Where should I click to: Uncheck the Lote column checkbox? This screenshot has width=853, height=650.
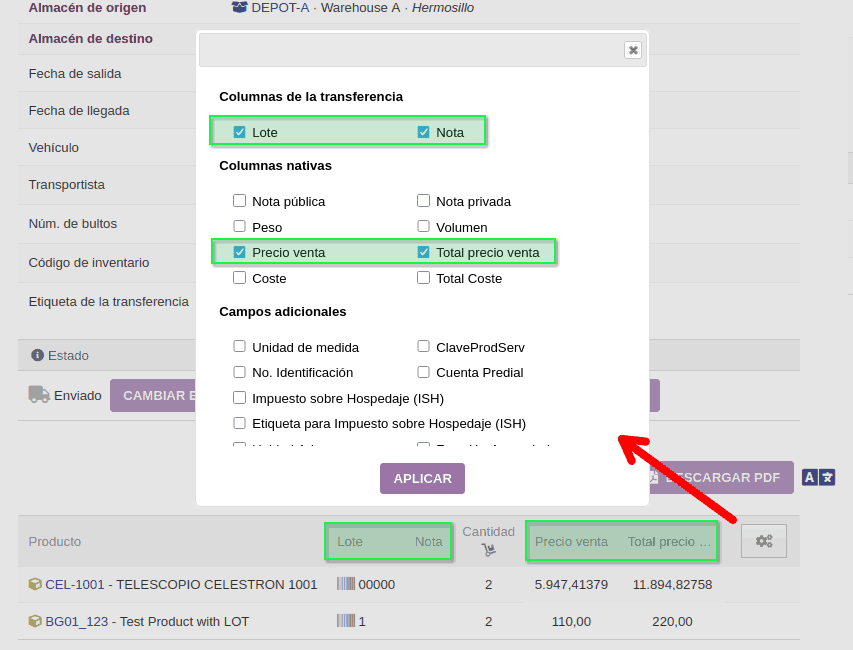coord(240,132)
